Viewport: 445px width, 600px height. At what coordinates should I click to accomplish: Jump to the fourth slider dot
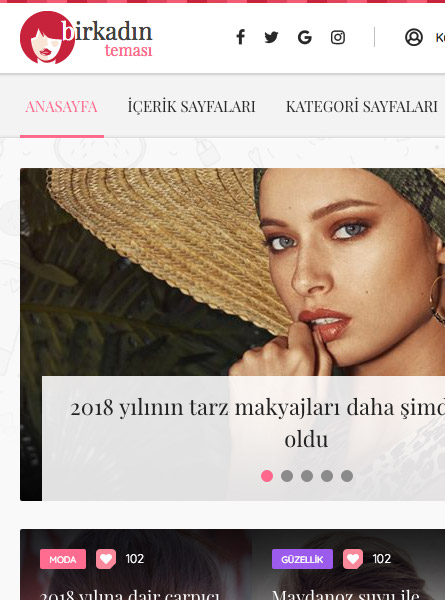coord(327,476)
